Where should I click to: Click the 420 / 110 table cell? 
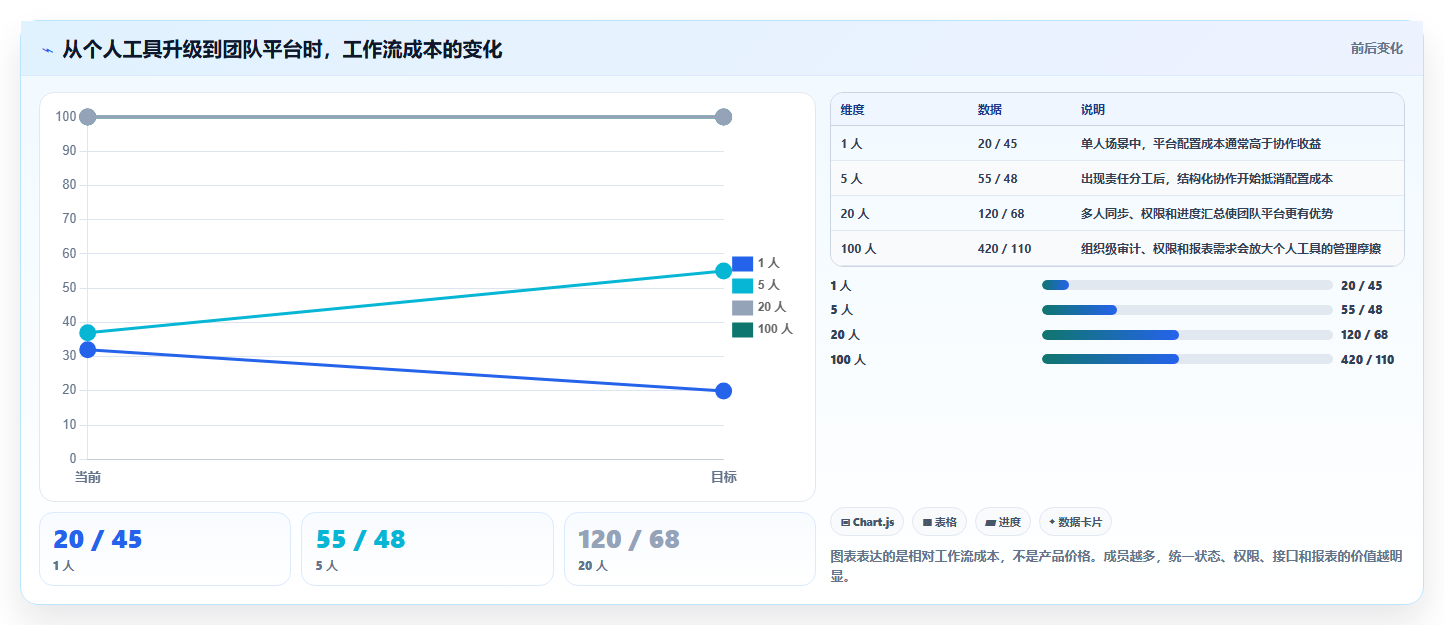1005,249
